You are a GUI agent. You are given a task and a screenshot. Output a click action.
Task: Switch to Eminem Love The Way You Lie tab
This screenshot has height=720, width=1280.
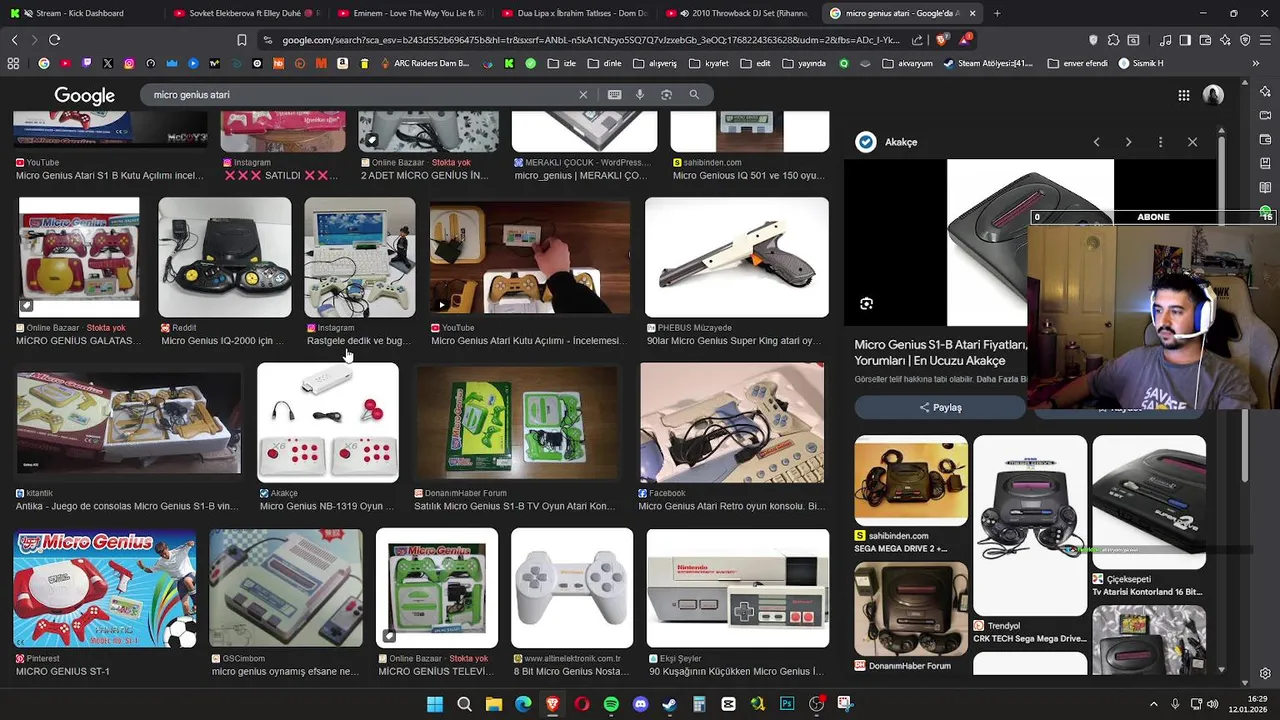(411, 13)
